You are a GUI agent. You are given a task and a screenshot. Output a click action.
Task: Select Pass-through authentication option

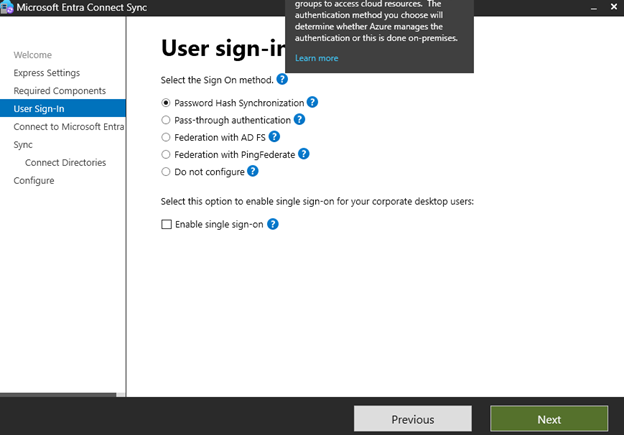pos(166,120)
